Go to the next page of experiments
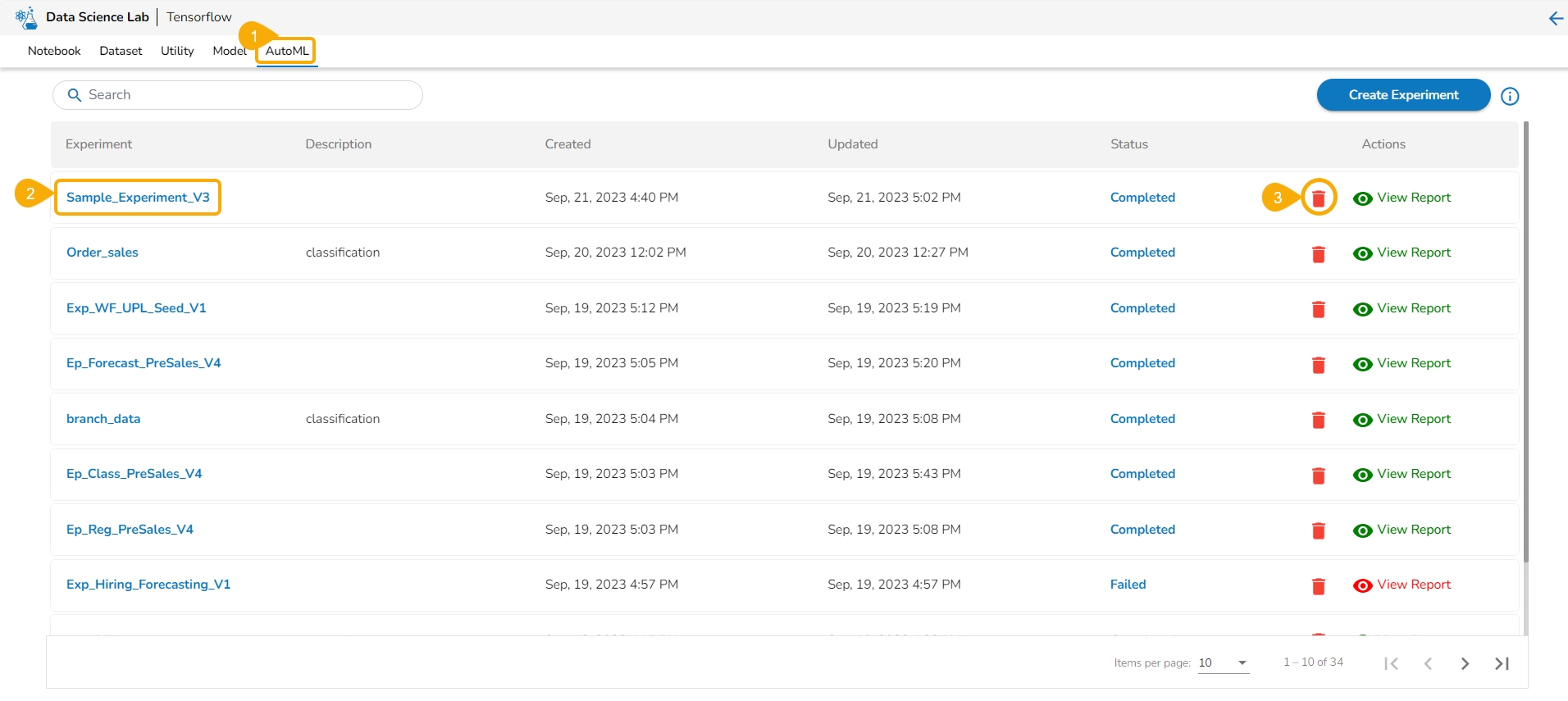The image size is (1568, 701). coord(1465,663)
